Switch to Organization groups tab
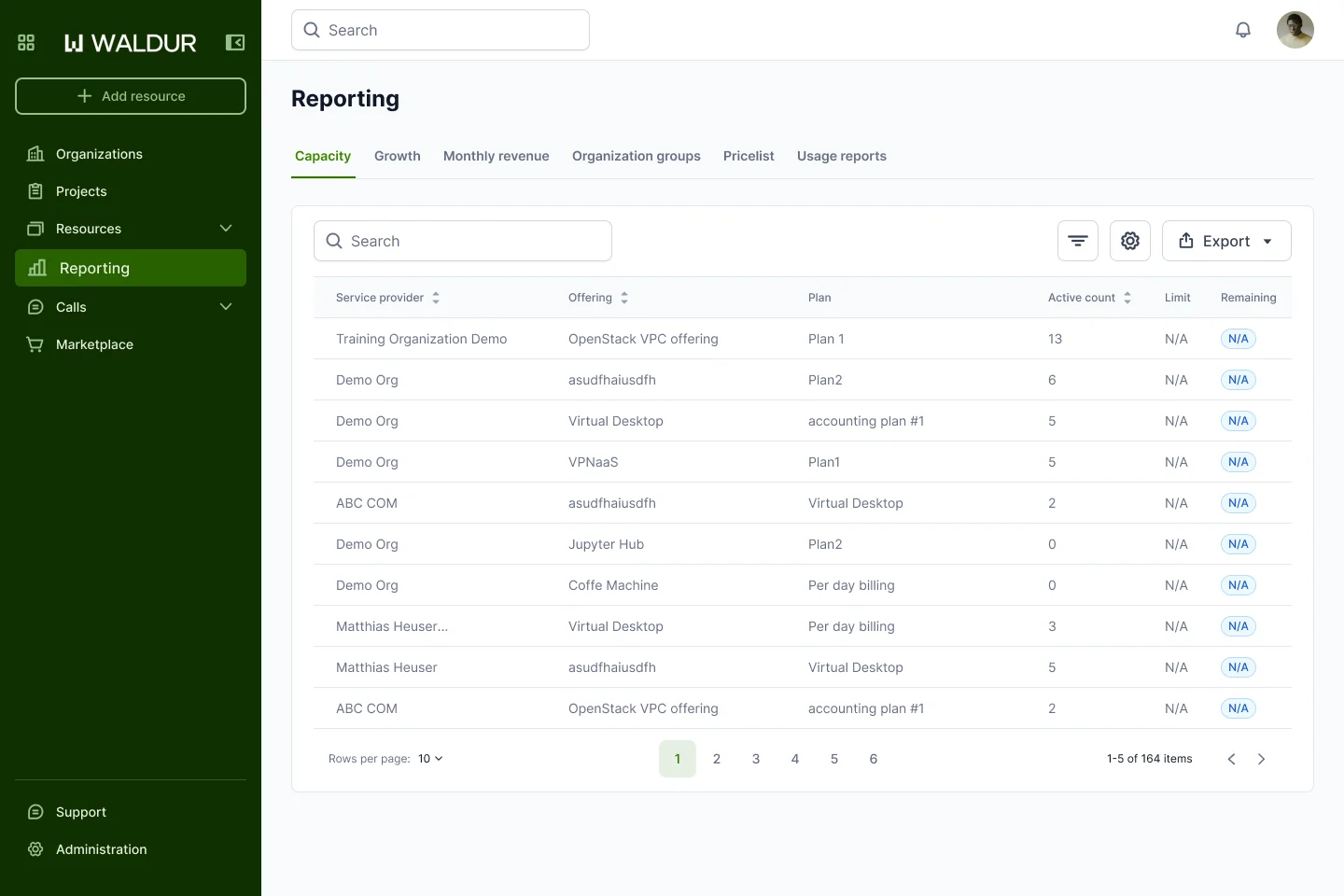Viewport: 1344px width, 896px height. coord(637,156)
